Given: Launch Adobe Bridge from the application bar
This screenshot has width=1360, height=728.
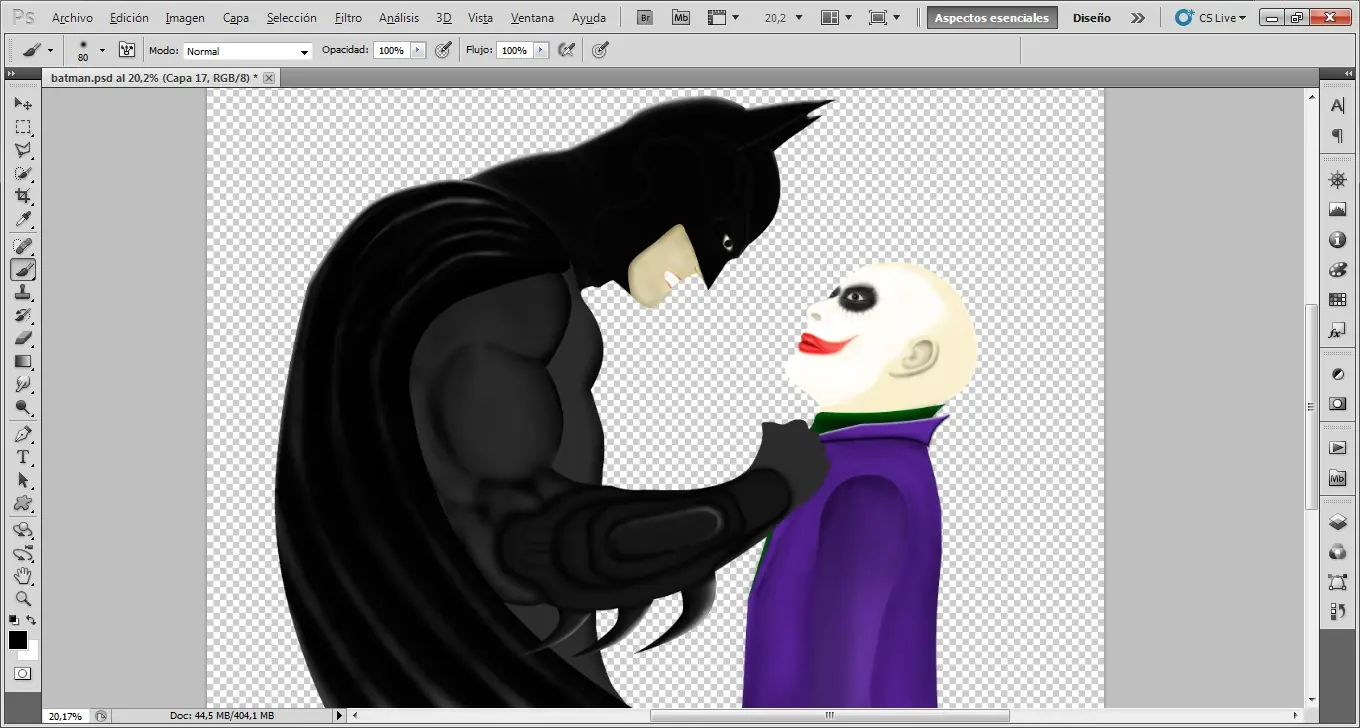Looking at the screenshot, I should [645, 17].
